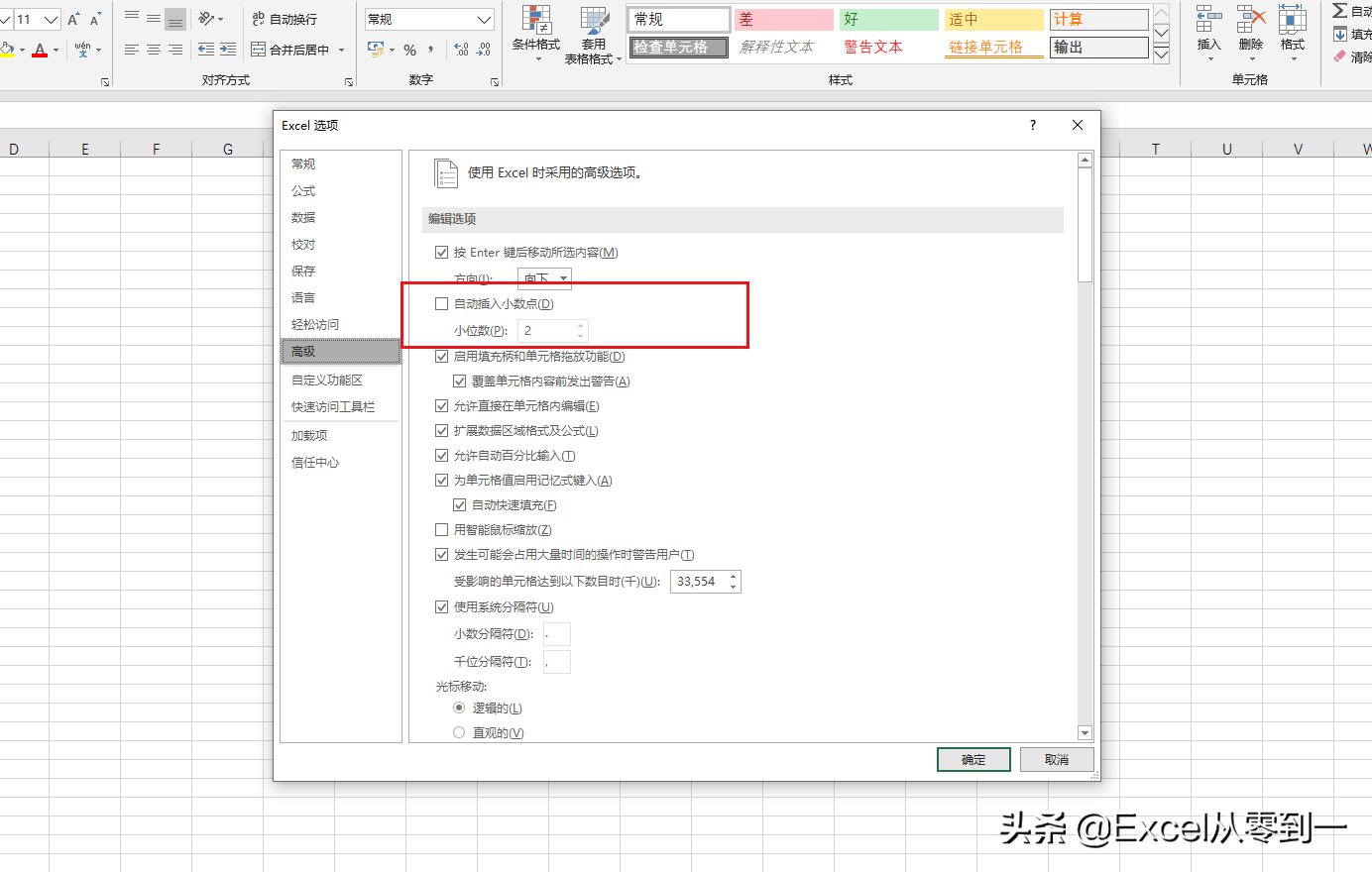The image size is (1372, 872).
Task: Apply percent style format
Action: click(x=409, y=50)
